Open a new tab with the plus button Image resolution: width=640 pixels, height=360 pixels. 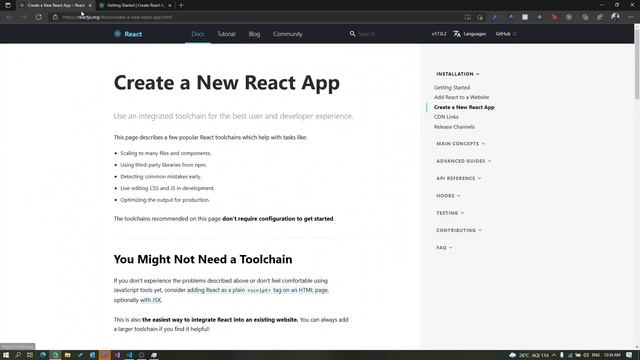click(181, 5)
